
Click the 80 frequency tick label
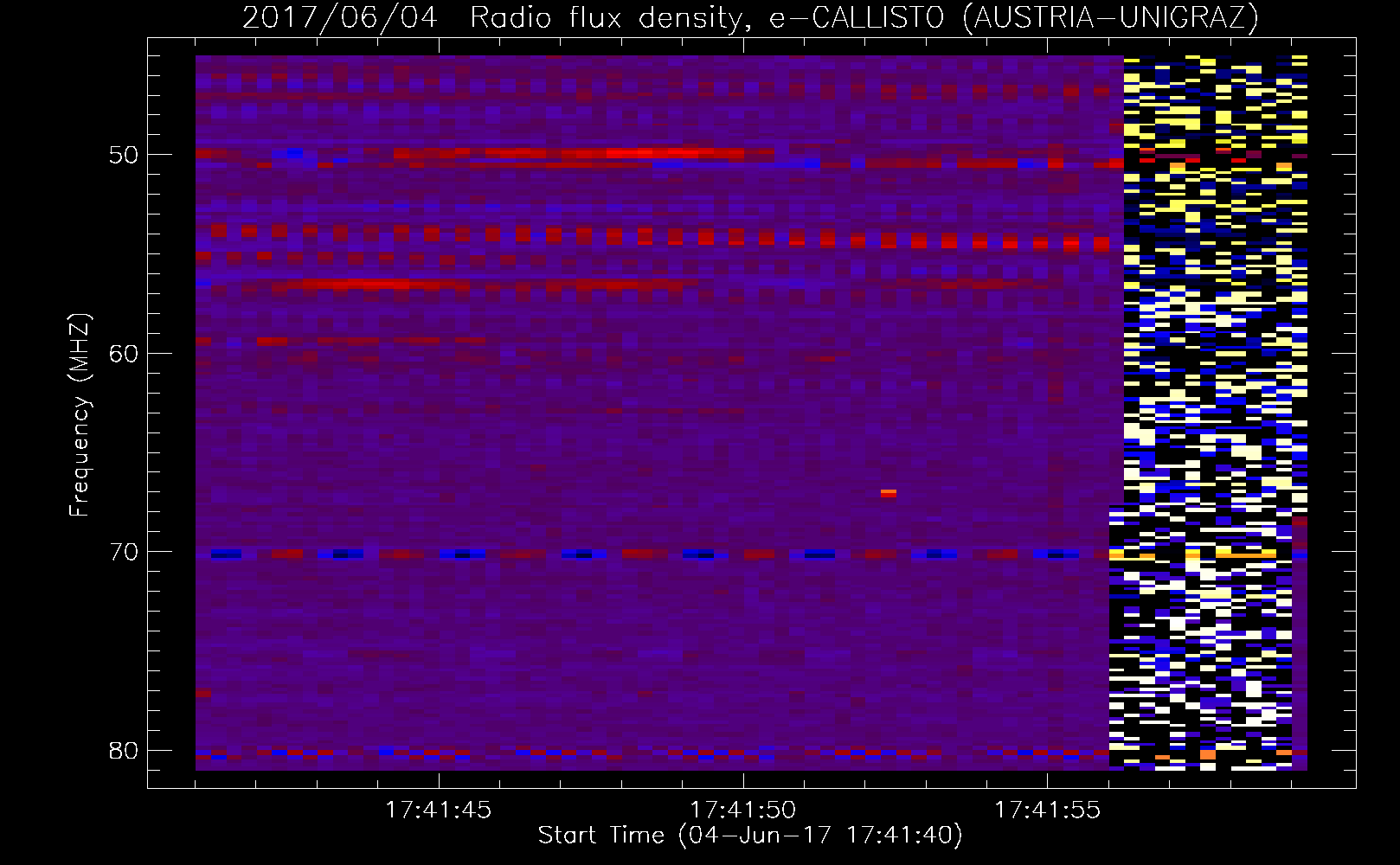tap(124, 750)
